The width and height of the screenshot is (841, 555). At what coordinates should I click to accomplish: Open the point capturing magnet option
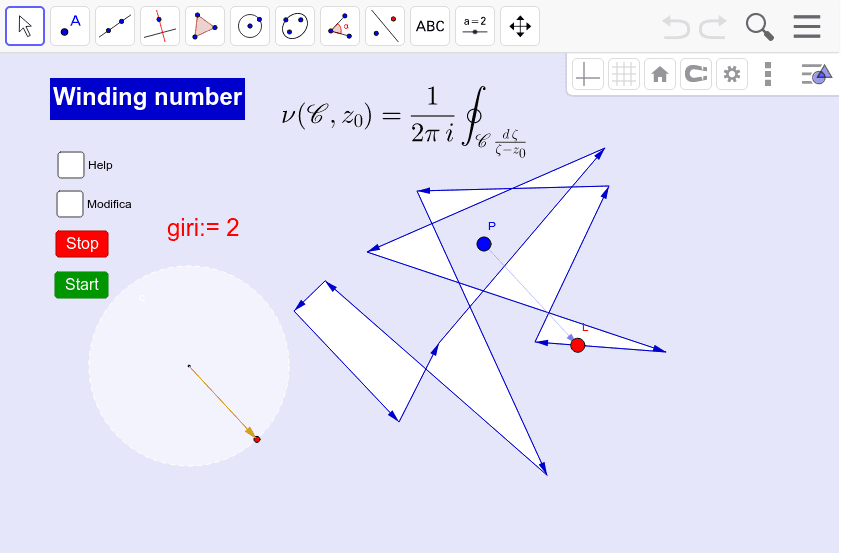[696, 74]
